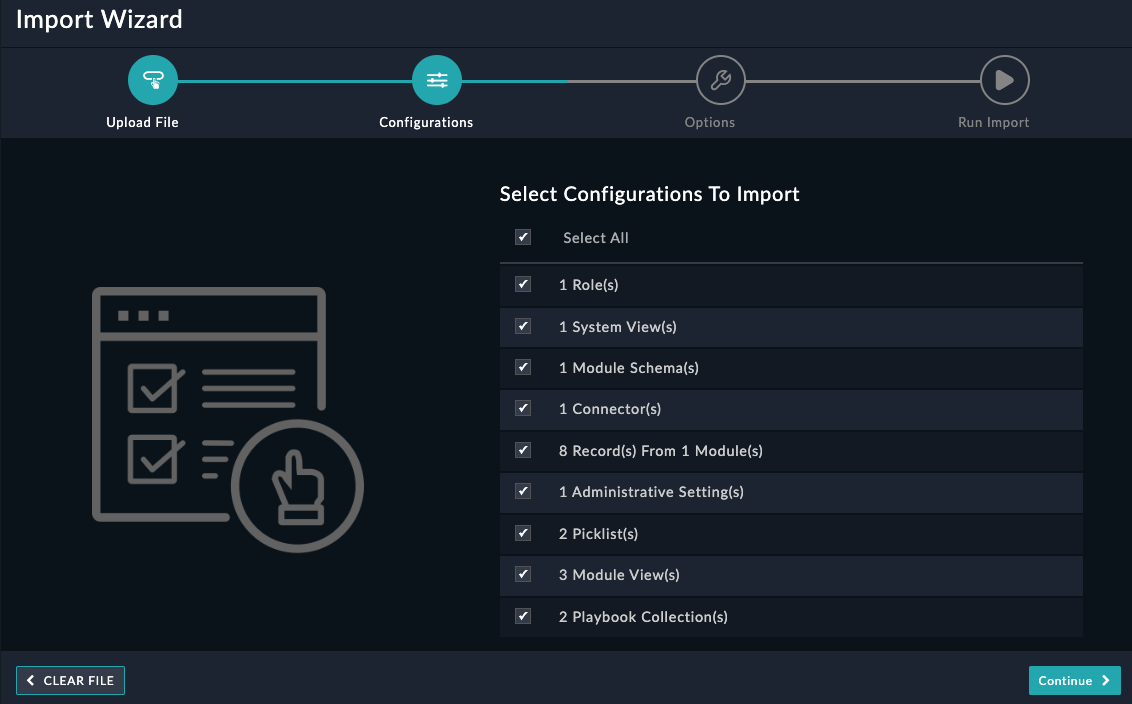Deselect the 1 Module Schema(s) checkbox
The height and width of the screenshot is (704, 1132).
523,367
